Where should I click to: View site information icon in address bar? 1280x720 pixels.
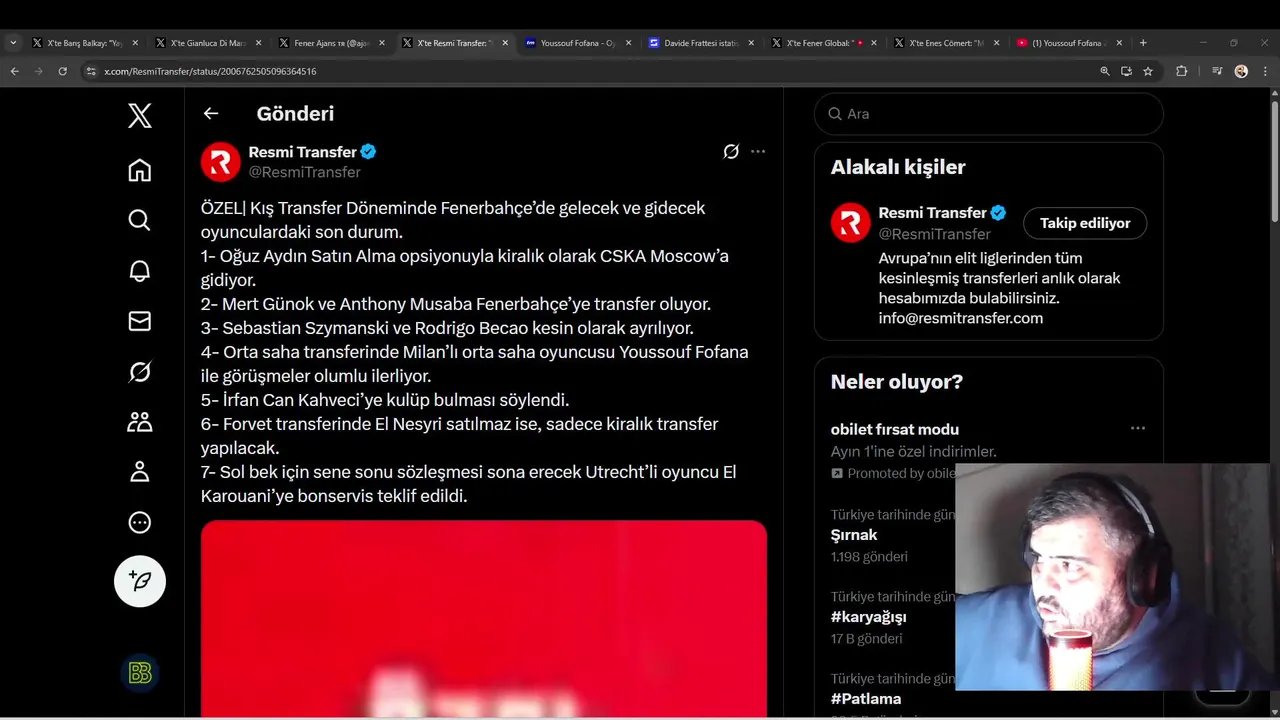click(x=91, y=71)
